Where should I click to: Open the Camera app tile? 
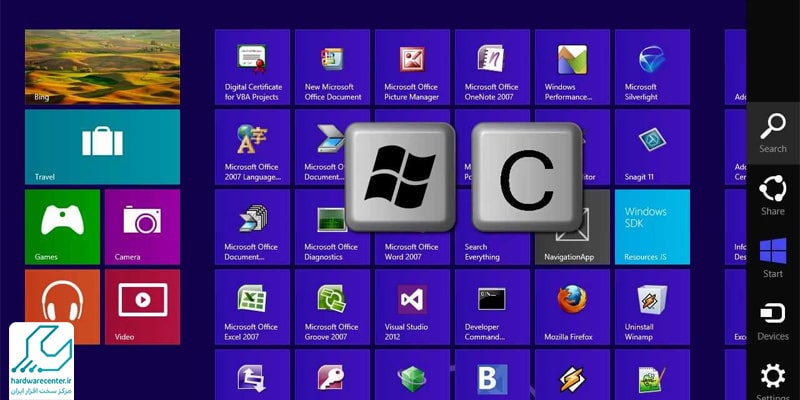[142, 227]
